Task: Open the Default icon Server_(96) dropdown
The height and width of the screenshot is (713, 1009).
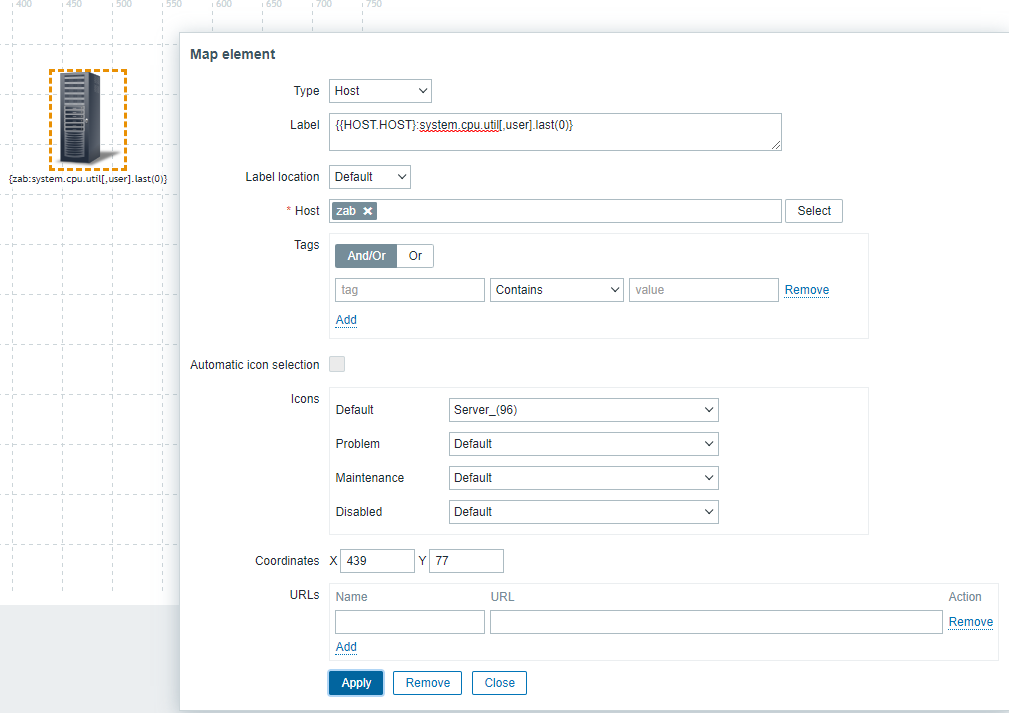Action: tap(584, 410)
